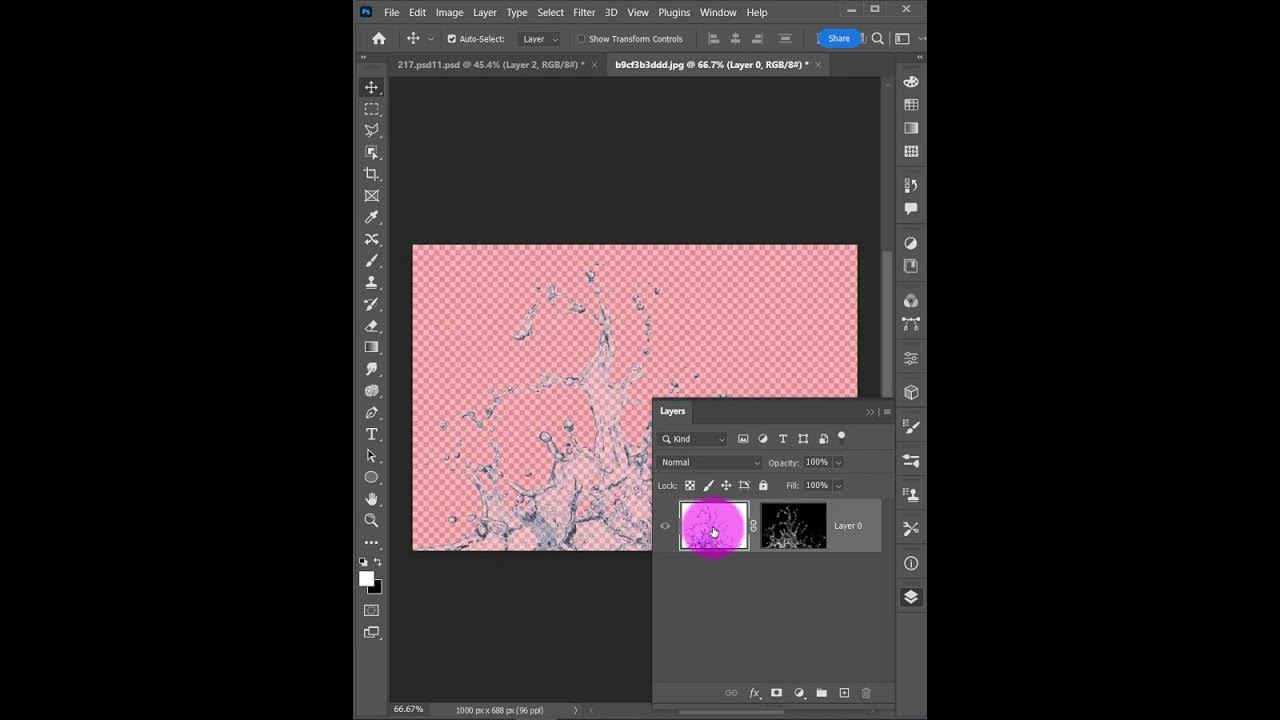1280x720 pixels.
Task: Select the Path Selection tool
Action: click(x=372, y=456)
